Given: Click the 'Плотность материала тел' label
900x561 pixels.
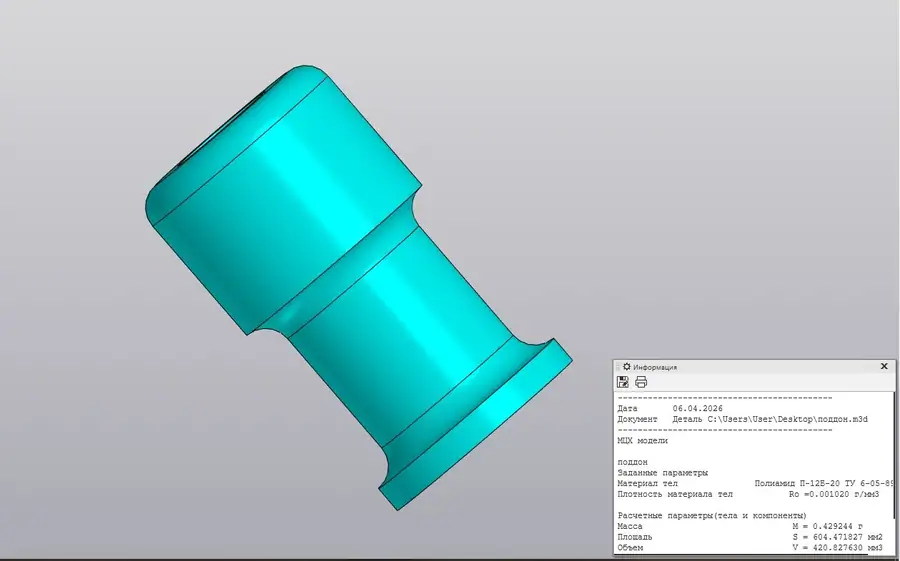Looking at the screenshot, I should 675,494.
